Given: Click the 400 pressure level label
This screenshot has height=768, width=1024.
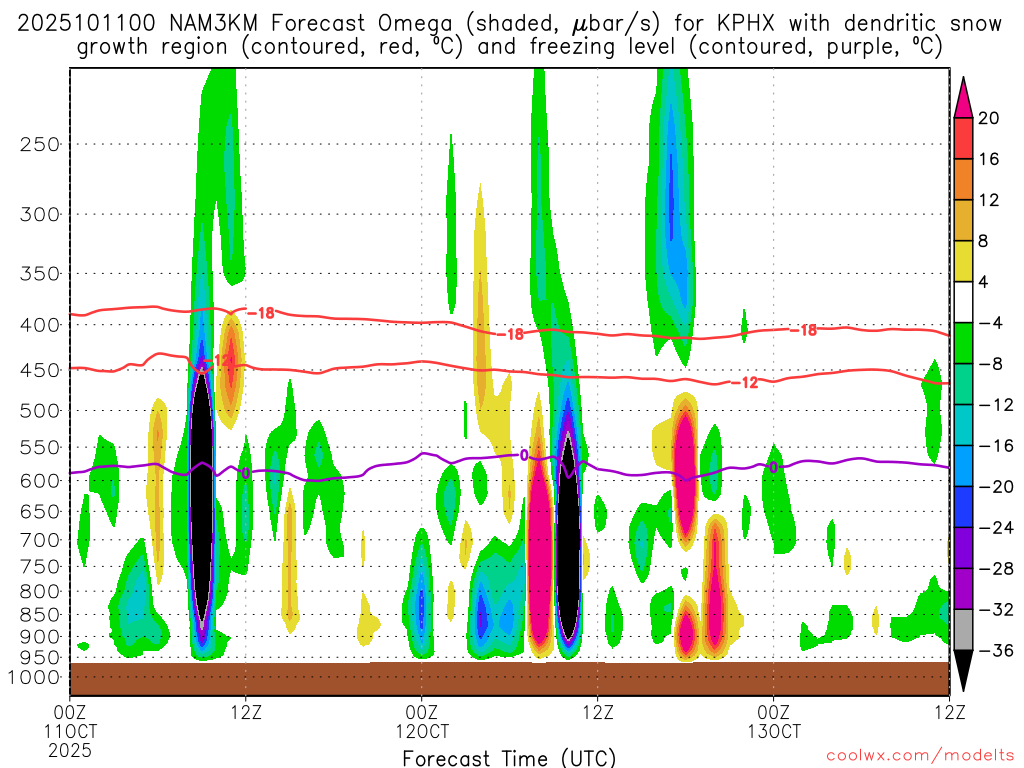Looking at the screenshot, I should (40, 325).
